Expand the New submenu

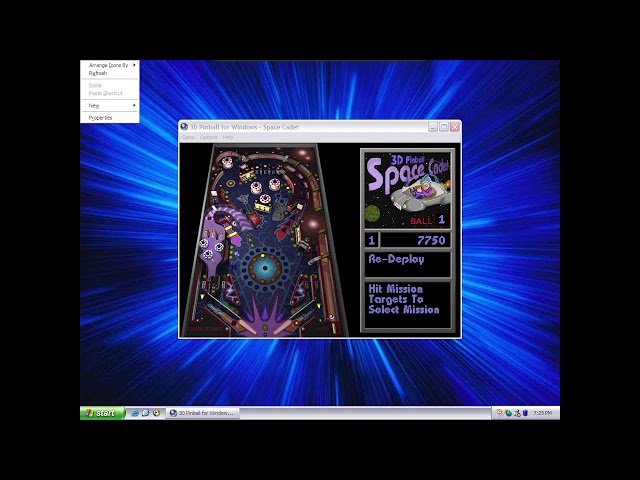[x=110, y=105]
